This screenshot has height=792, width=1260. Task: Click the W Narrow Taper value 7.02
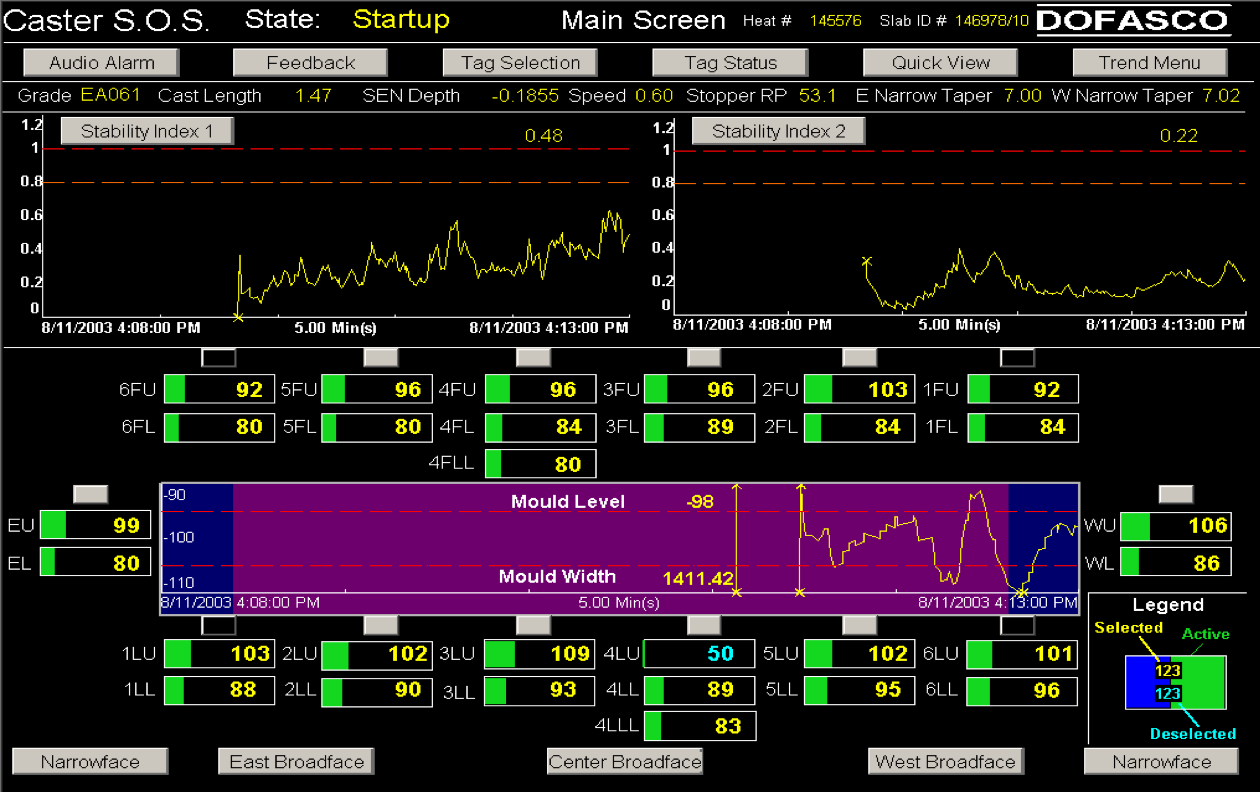(1221, 96)
